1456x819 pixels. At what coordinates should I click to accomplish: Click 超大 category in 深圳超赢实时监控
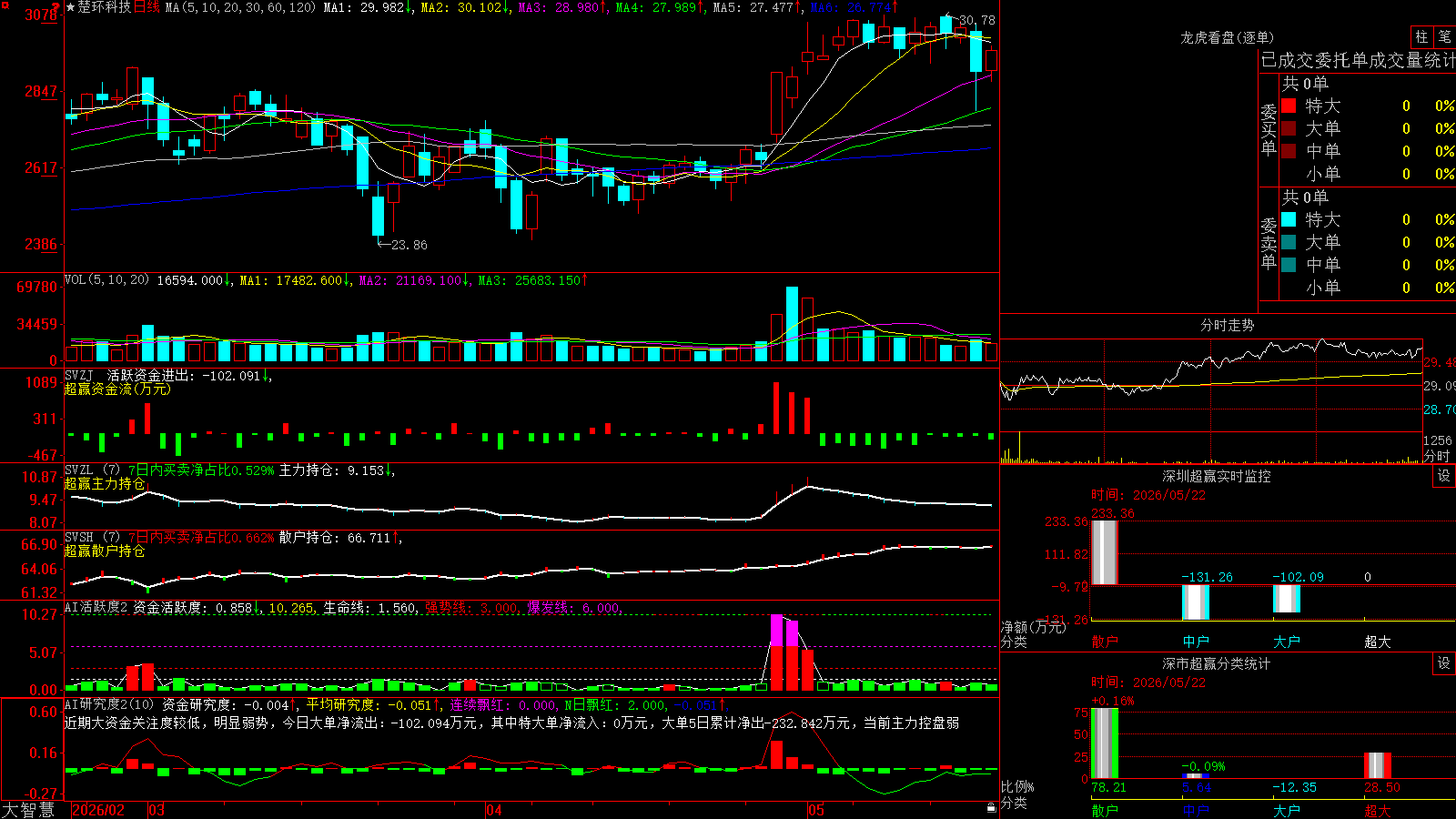coord(1378,642)
